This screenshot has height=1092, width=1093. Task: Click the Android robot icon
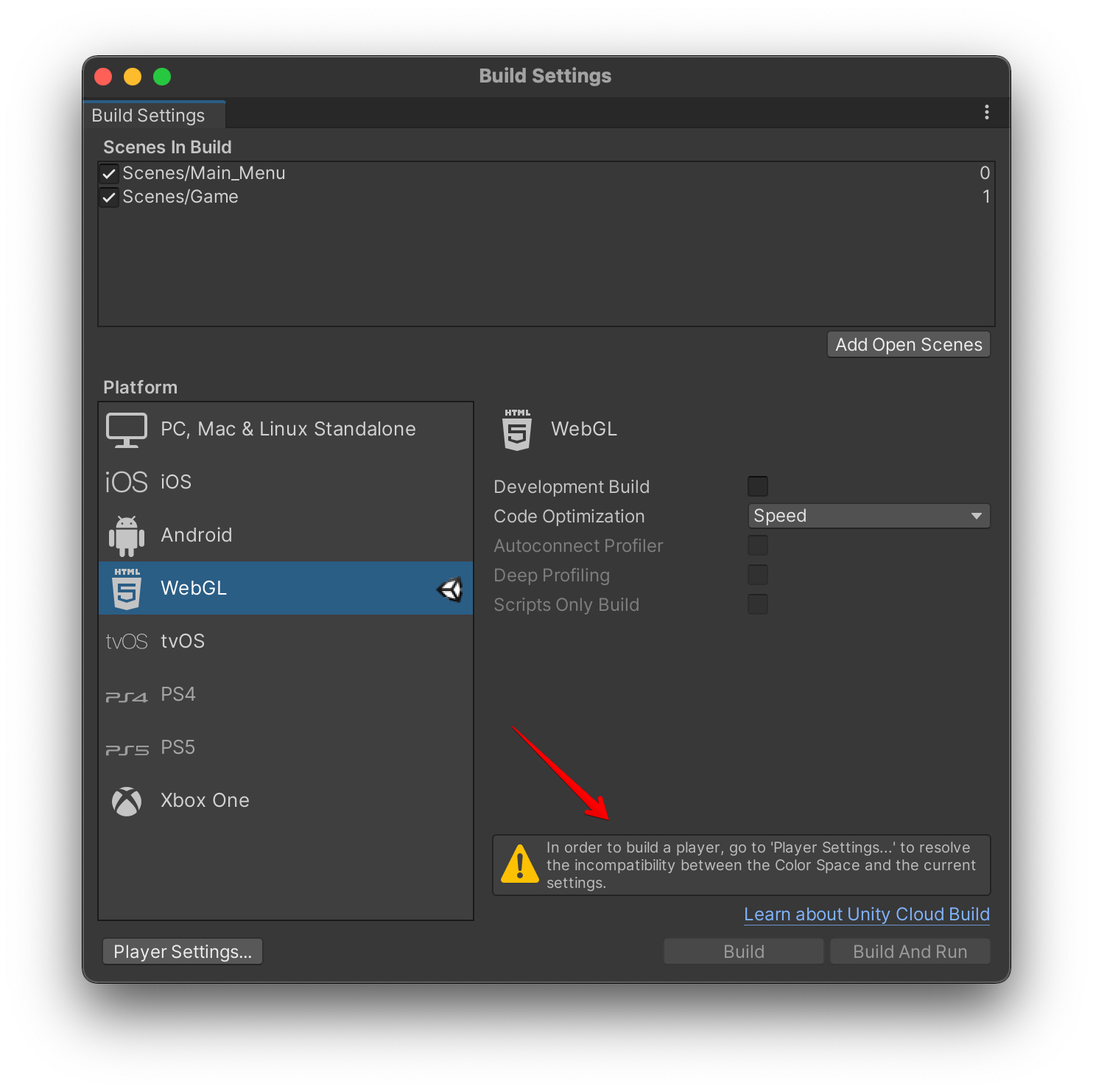tap(126, 536)
